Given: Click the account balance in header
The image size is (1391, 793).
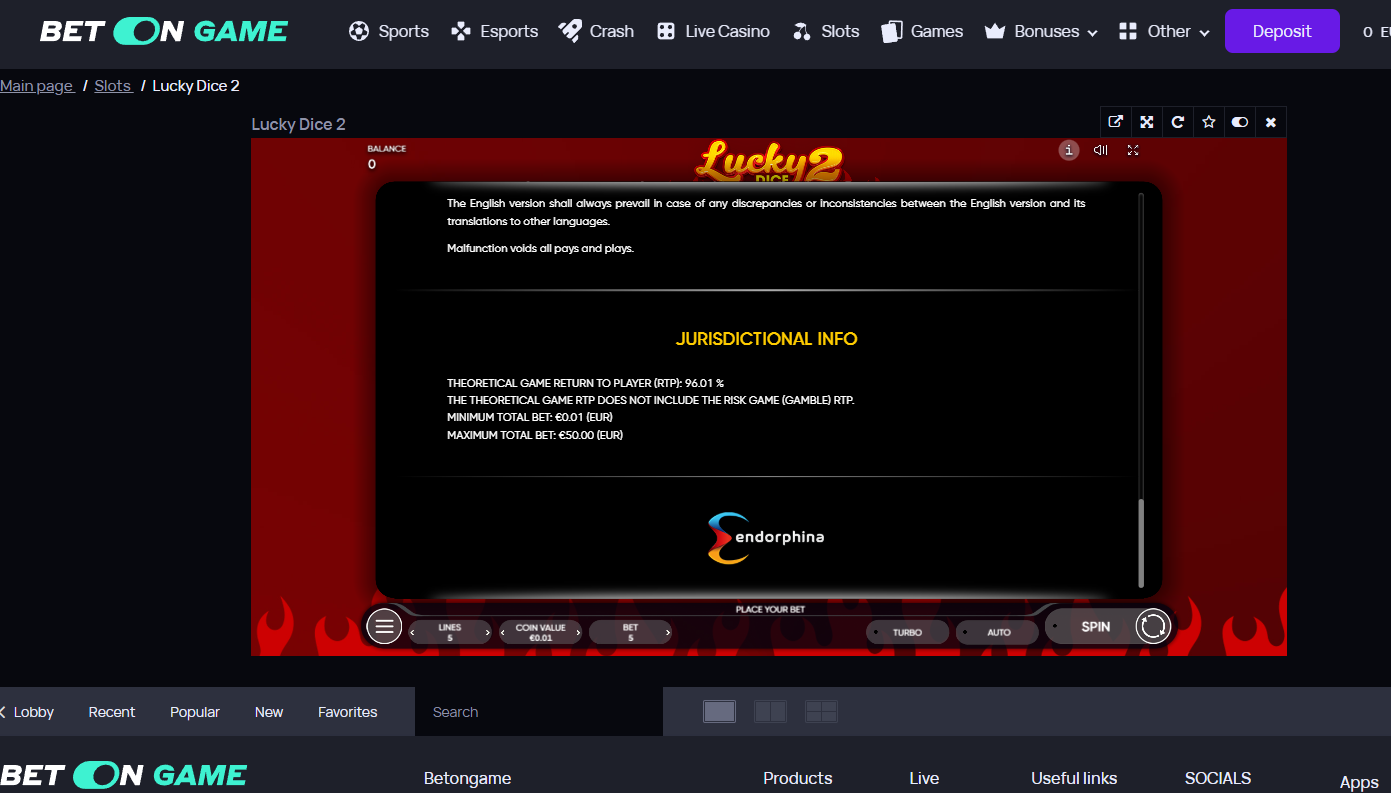Looking at the screenshot, I should pos(1376,32).
